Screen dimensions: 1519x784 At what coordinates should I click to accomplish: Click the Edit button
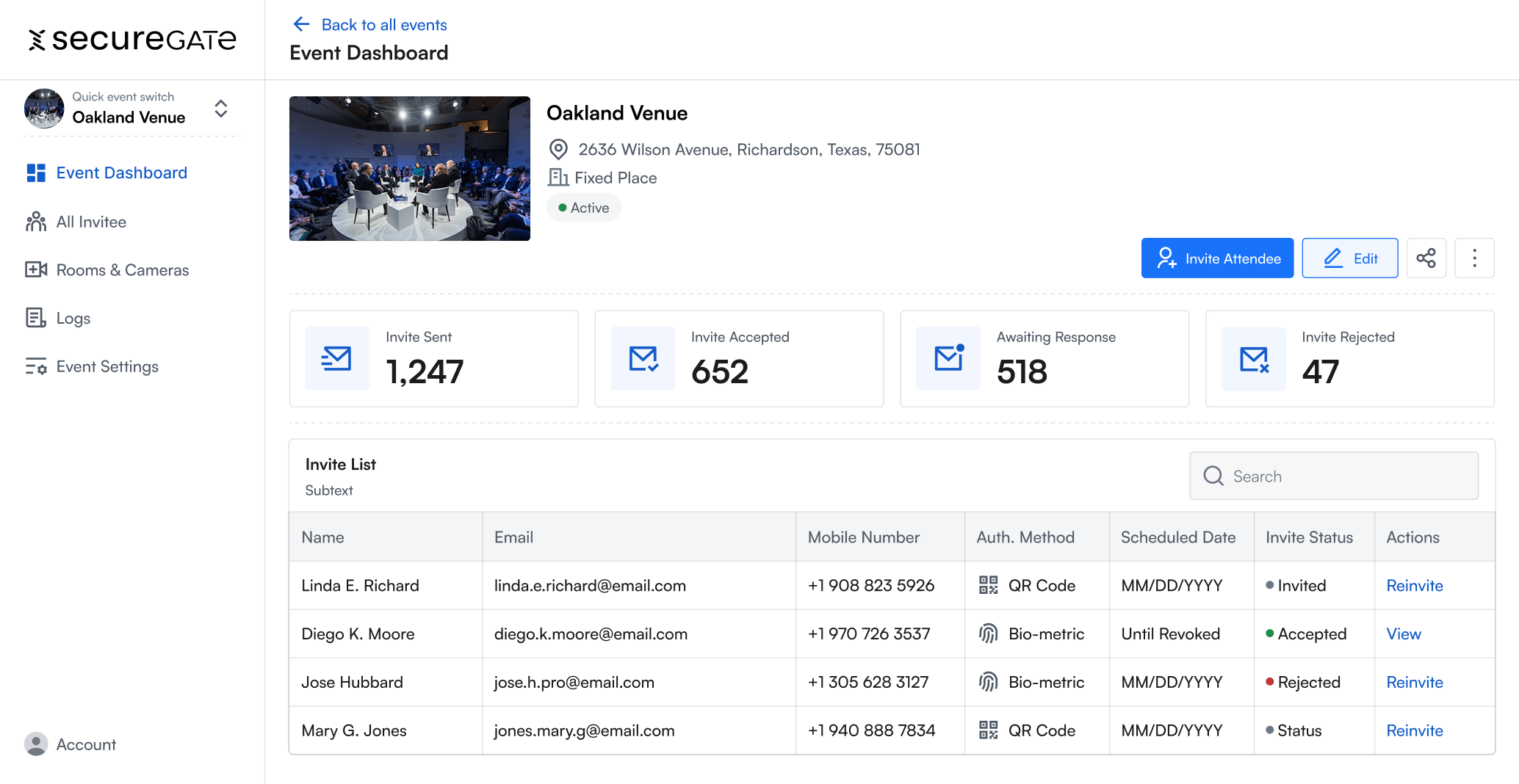1350,258
